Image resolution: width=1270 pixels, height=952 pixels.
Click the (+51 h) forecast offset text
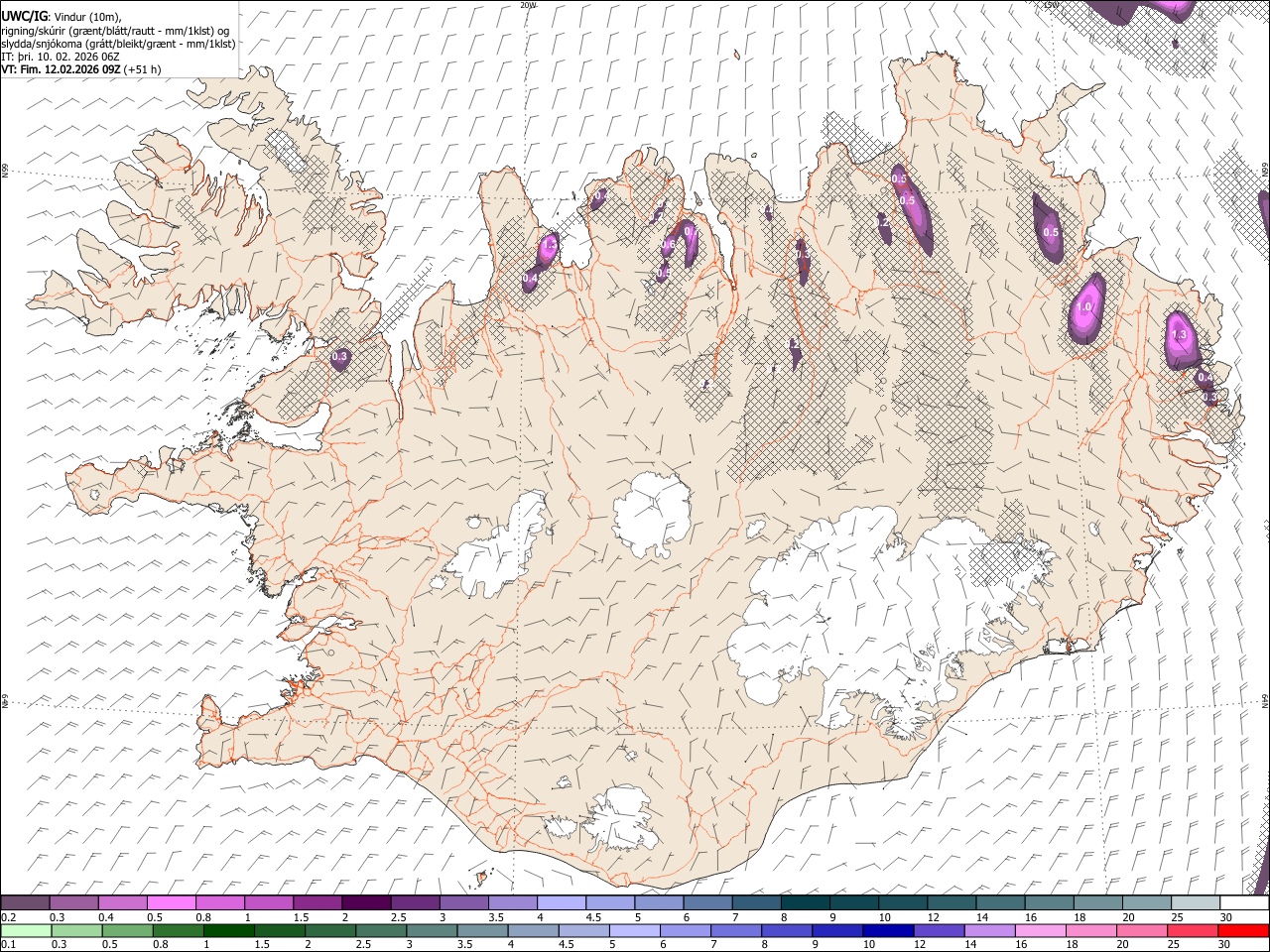coord(143,69)
